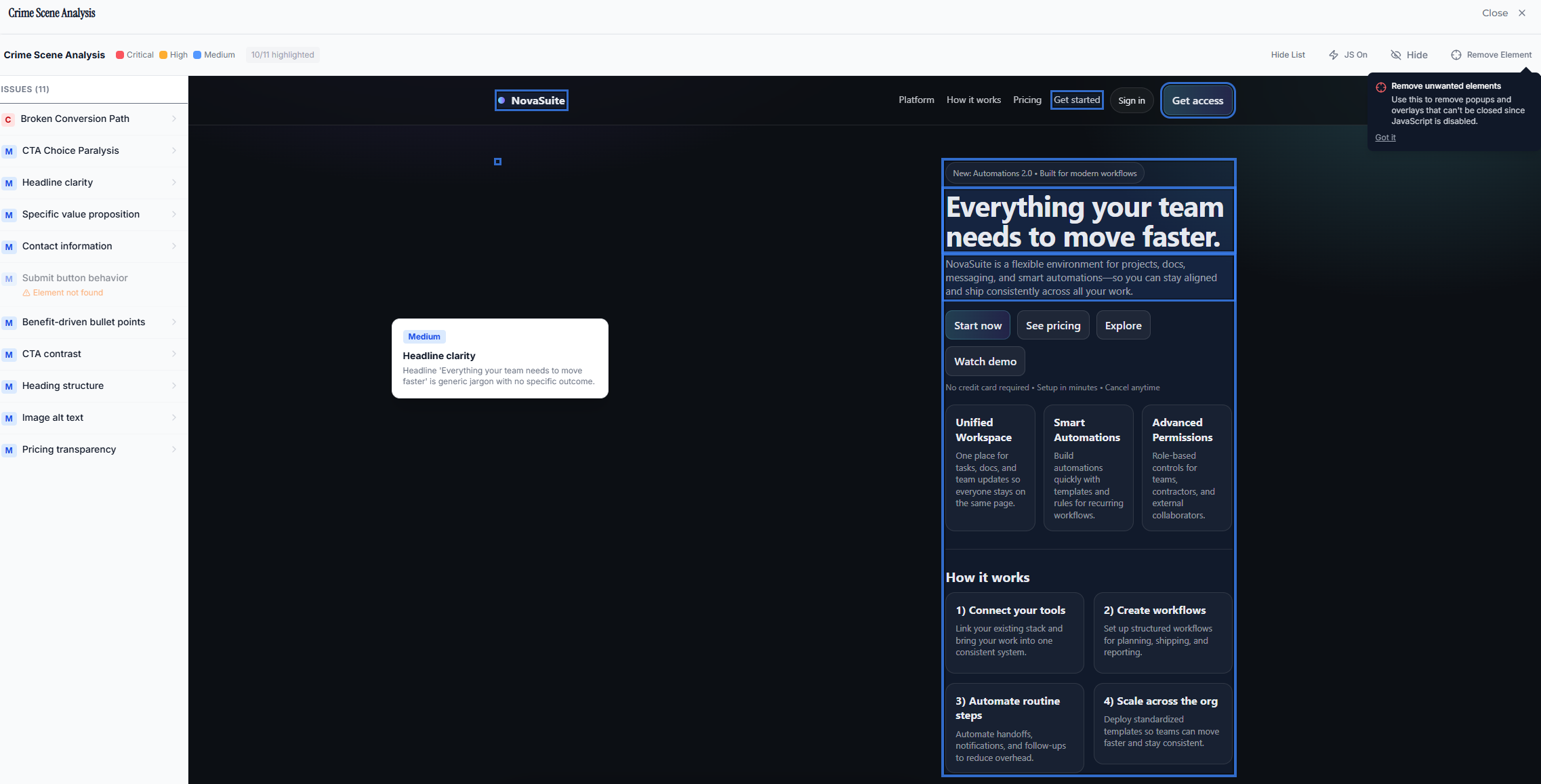Expand the Image alt text issue

tap(174, 417)
